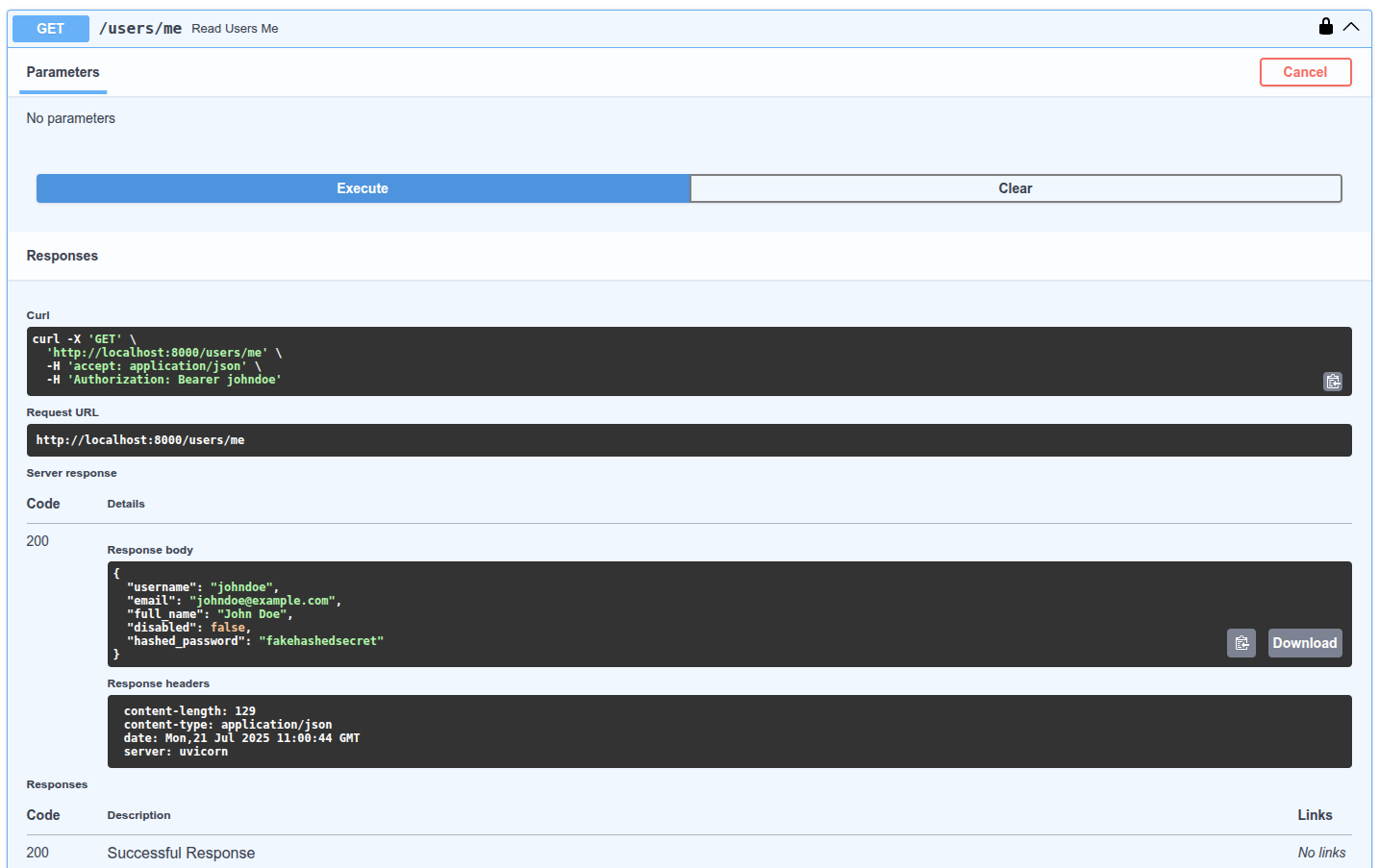Copy the curl command to clipboard
The height and width of the screenshot is (868, 1379).
(x=1333, y=382)
